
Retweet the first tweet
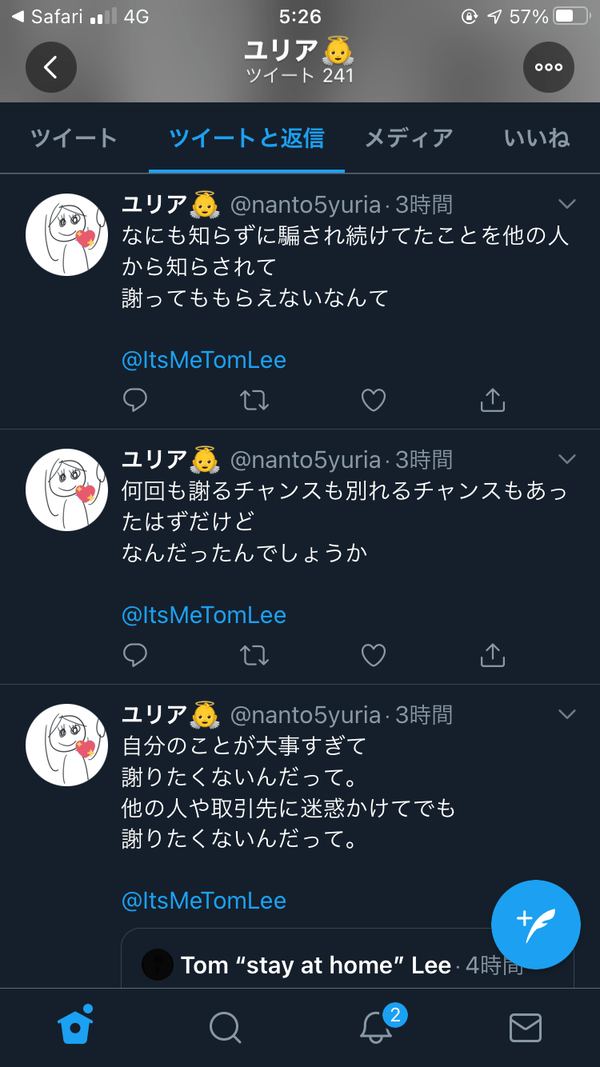click(x=254, y=400)
